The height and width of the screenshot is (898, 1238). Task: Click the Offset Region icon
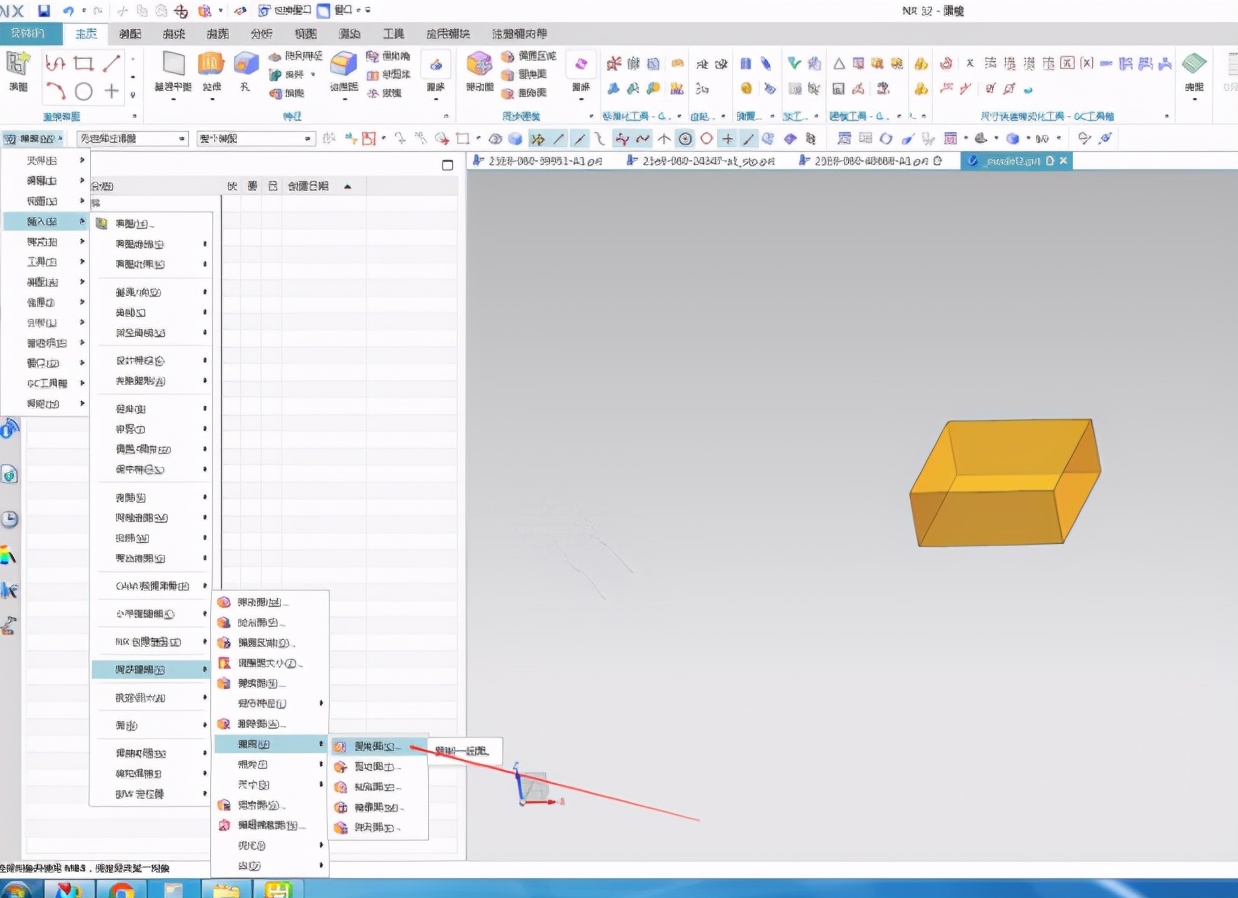pyautogui.click(x=508, y=57)
